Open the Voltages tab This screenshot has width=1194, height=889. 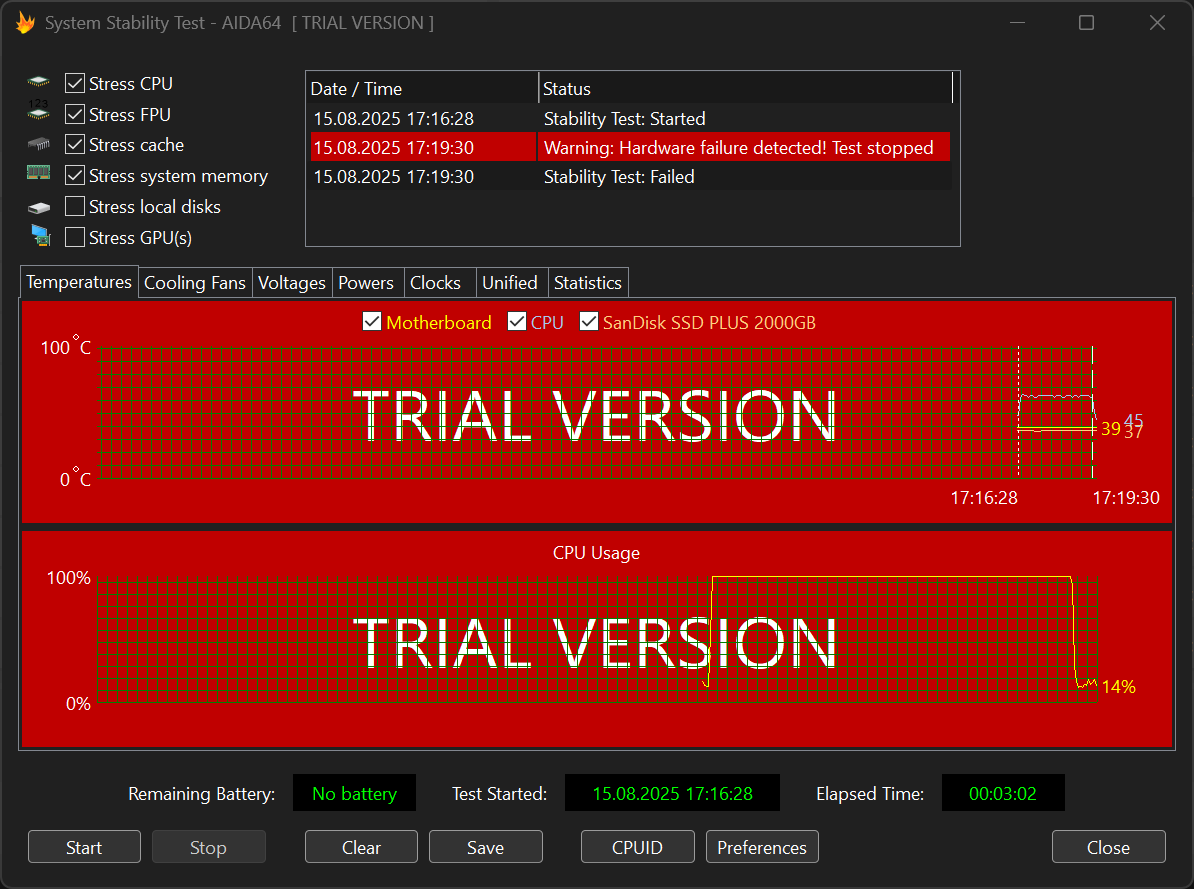tap(292, 283)
